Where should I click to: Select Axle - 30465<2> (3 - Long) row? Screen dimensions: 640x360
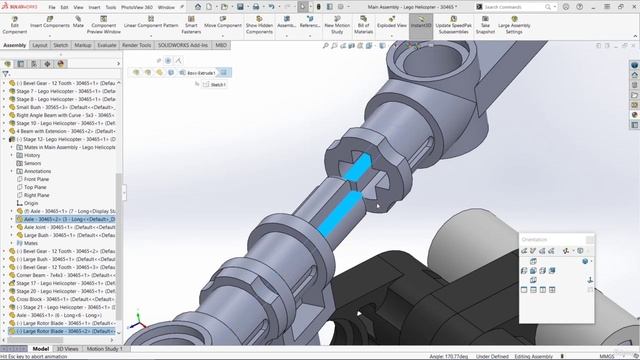point(66,219)
